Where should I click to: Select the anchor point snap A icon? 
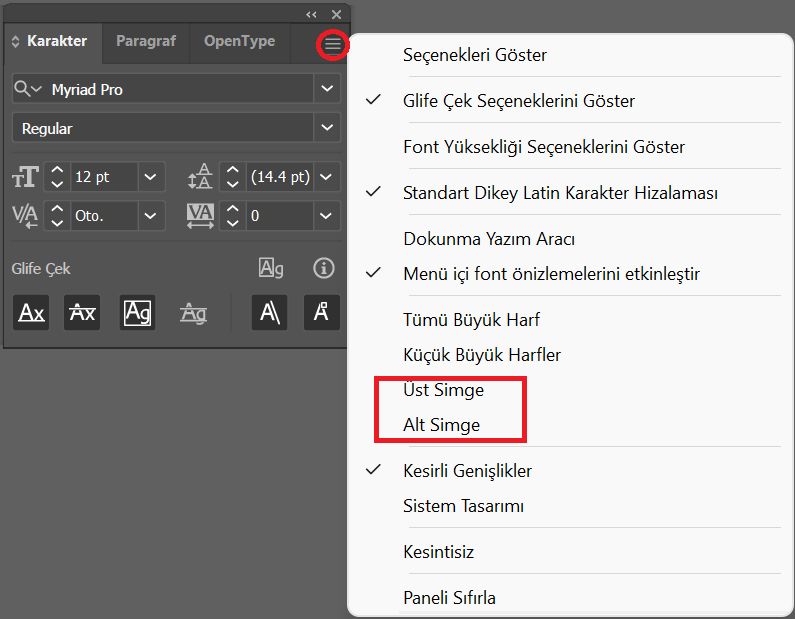(x=321, y=312)
